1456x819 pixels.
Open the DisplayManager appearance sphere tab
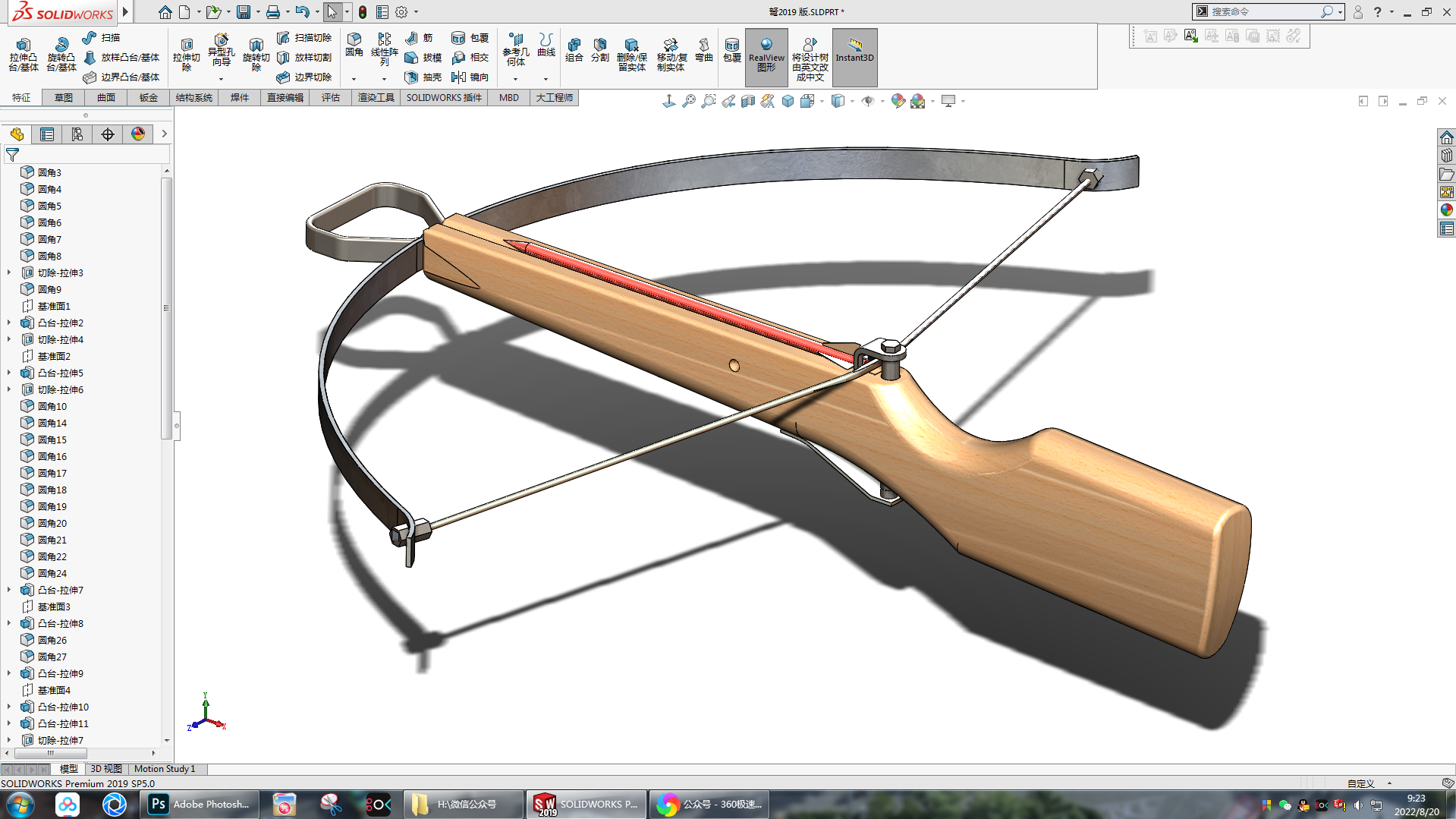(x=138, y=134)
